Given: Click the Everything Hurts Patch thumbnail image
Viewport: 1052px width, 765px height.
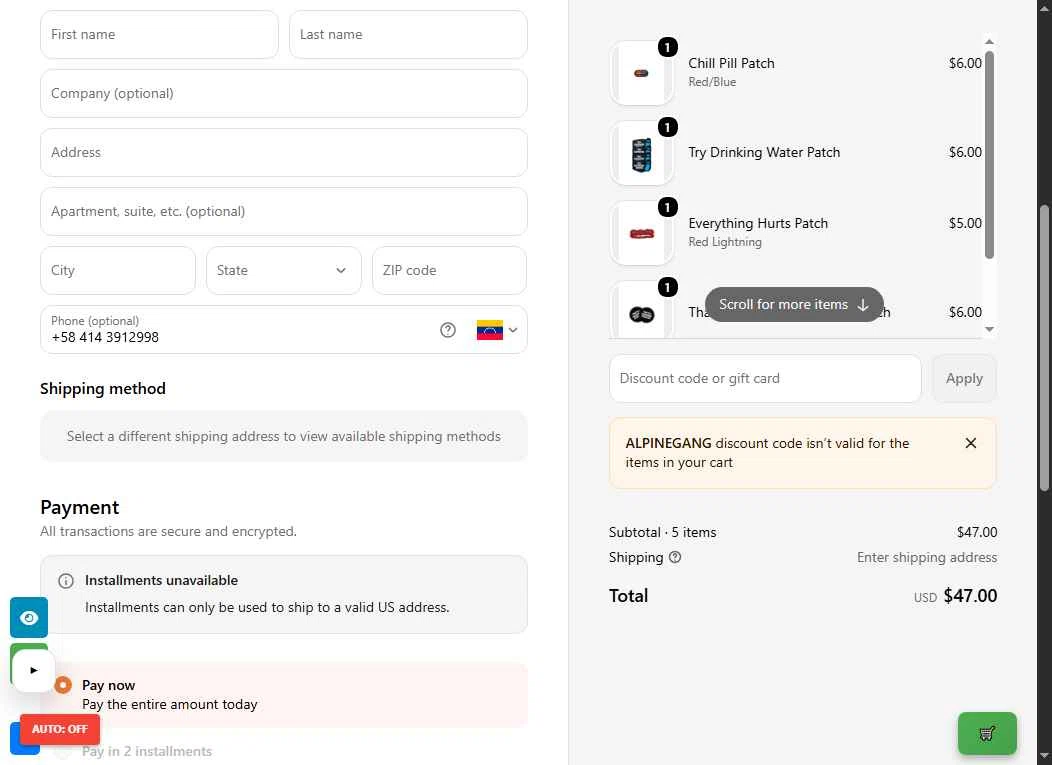Looking at the screenshot, I should coord(641,233).
